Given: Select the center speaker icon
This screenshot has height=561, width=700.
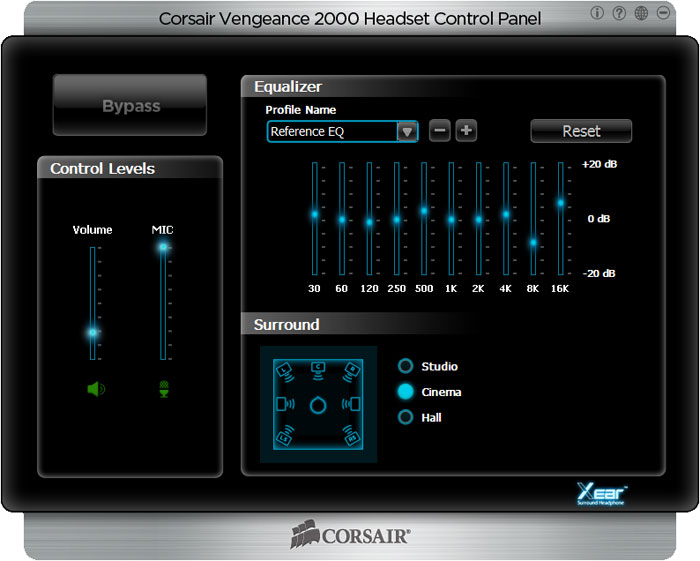Looking at the screenshot, I should pos(318,370).
